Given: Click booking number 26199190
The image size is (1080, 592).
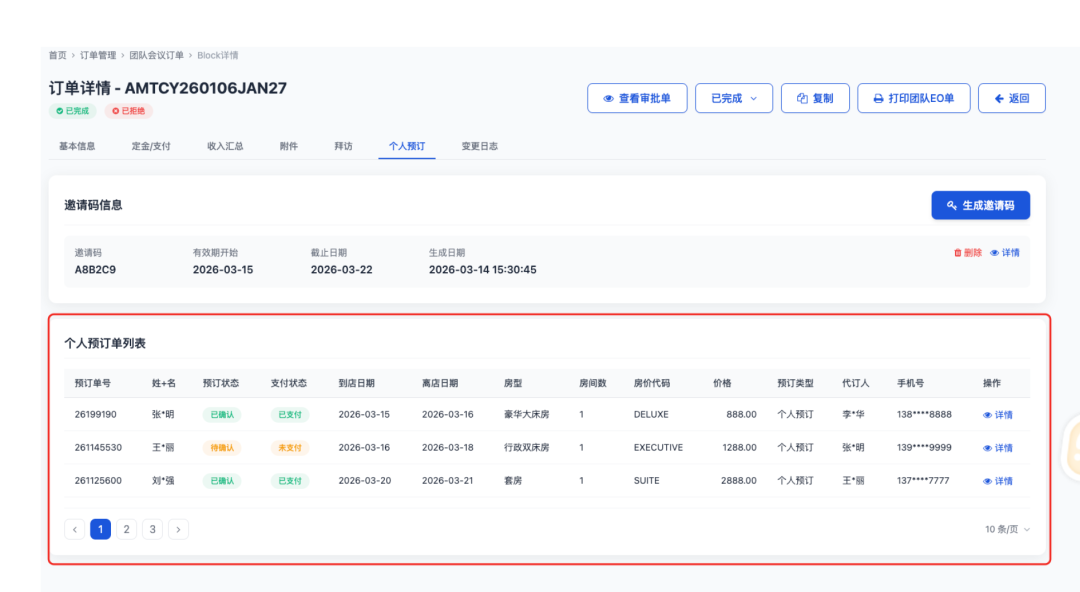Looking at the screenshot, I should point(95,414).
